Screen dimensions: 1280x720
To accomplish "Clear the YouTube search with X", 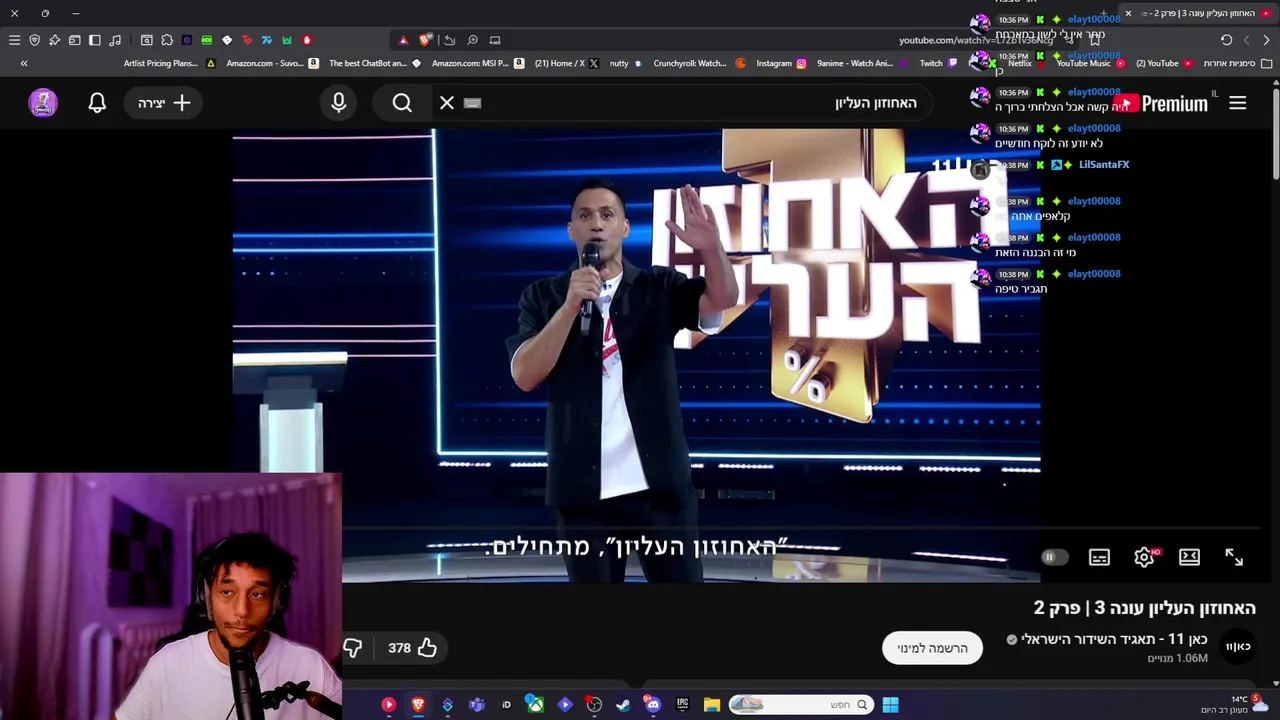I will pos(447,103).
